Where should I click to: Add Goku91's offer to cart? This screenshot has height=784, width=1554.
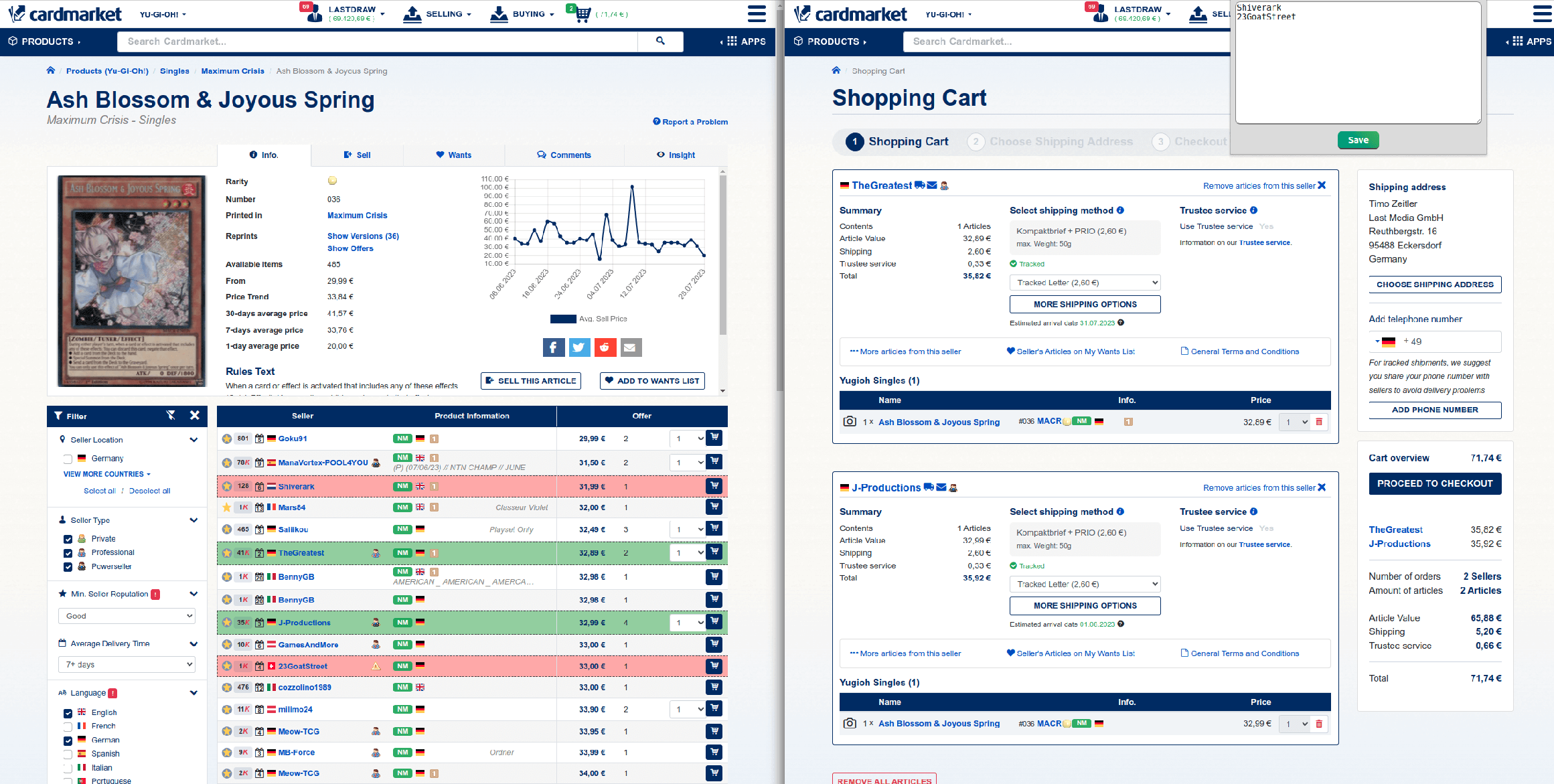[714, 438]
